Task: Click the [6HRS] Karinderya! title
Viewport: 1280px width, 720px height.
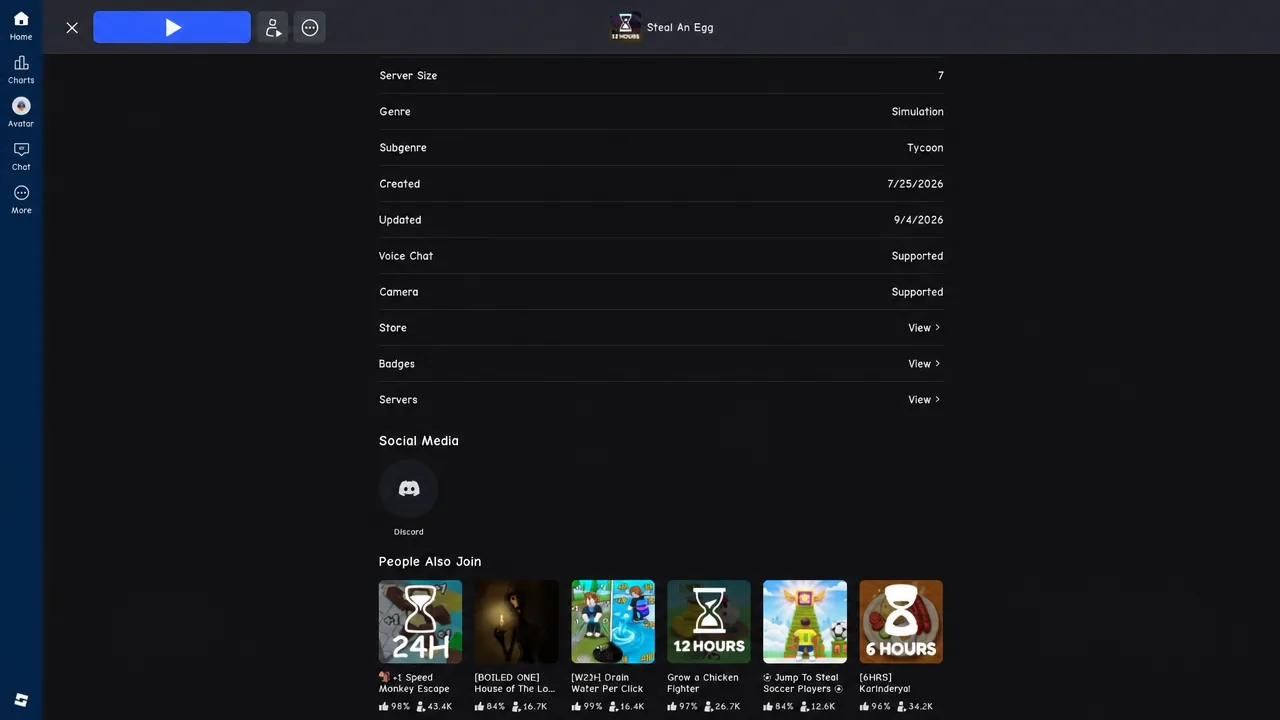Action: (885, 683)
